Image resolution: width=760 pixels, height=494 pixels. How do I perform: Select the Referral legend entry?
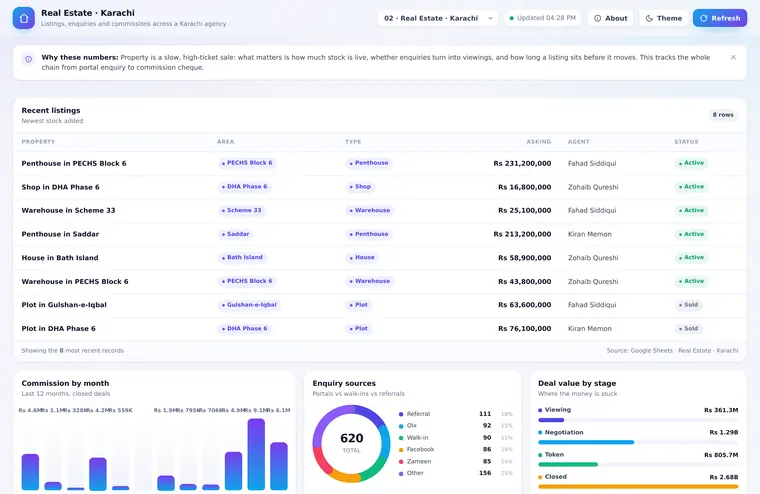click(455, 414)
